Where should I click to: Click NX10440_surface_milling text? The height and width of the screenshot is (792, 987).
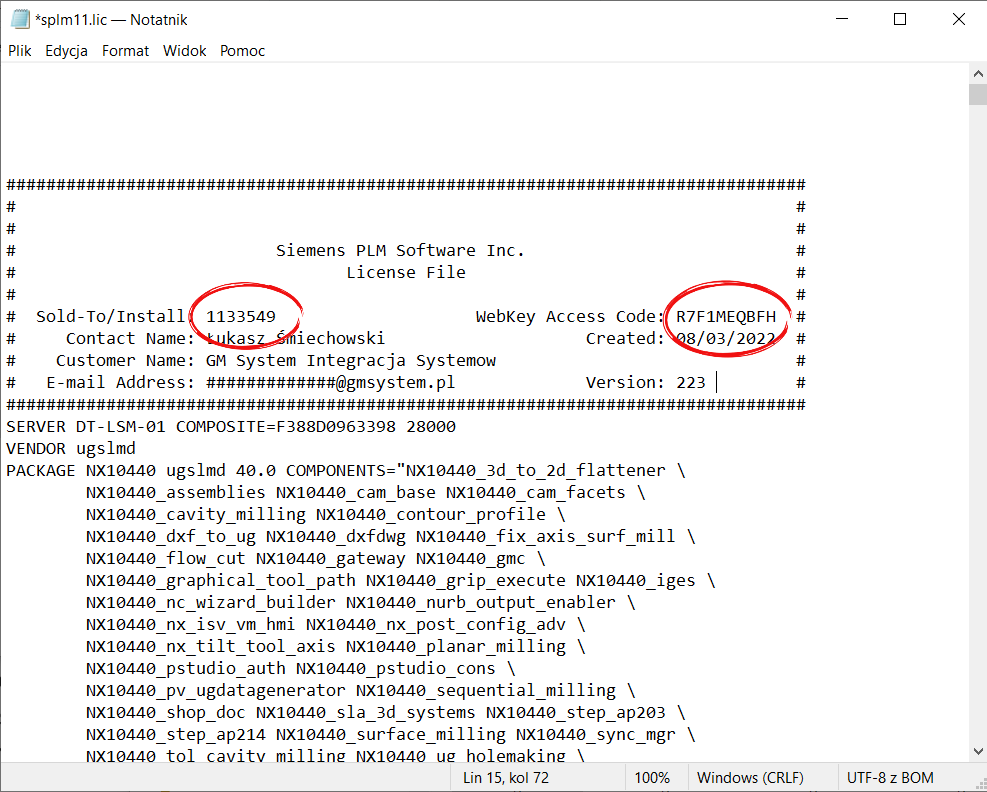tap(391, 735)
